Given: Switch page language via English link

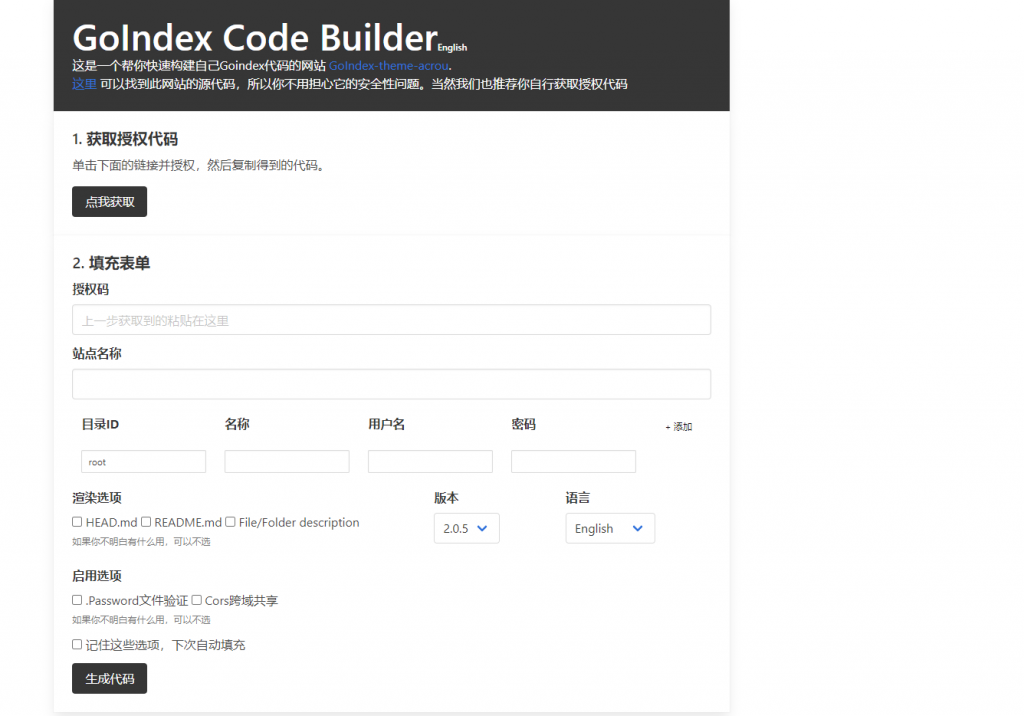Looking at the screenshot, I should (x=452, y=48).
